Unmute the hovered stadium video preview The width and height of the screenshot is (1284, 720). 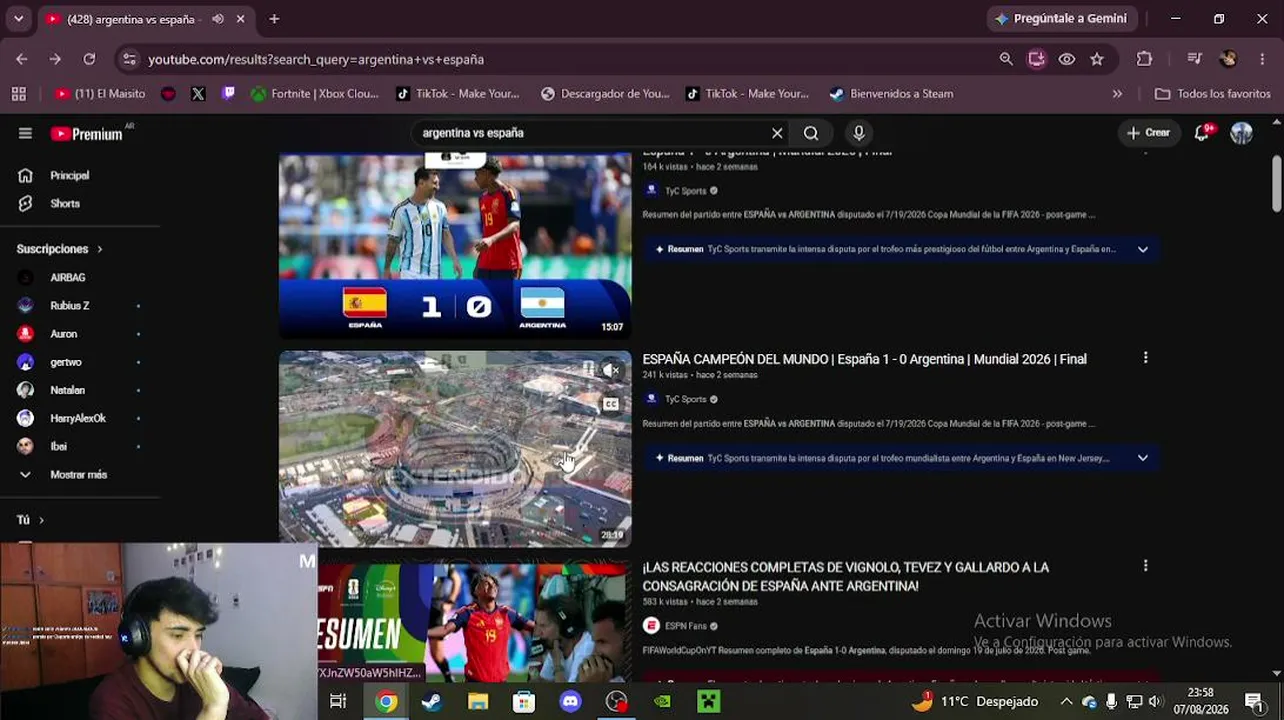click(x=611, y=371)
